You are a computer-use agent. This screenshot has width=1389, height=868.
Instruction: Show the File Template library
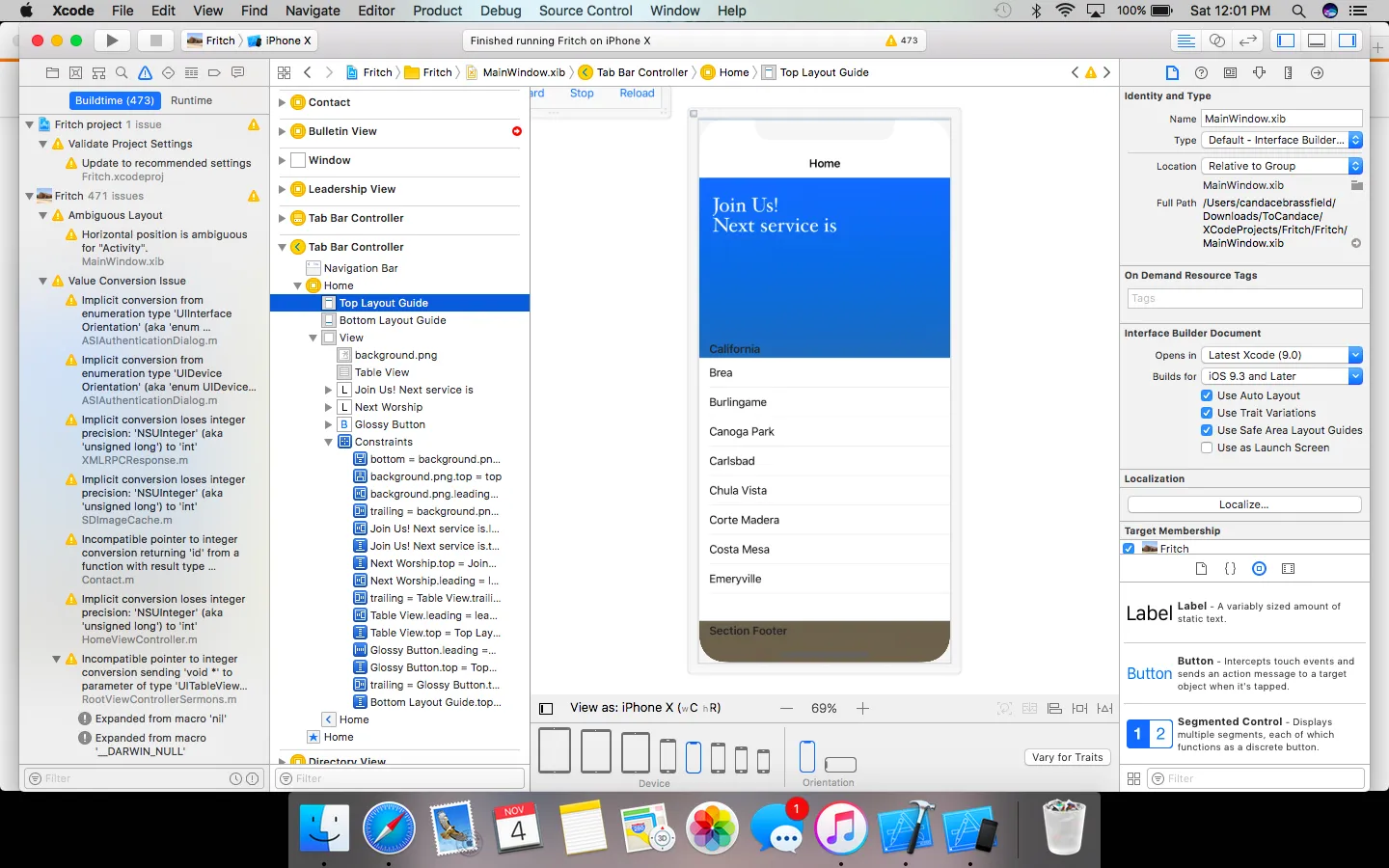point(1201,569)
